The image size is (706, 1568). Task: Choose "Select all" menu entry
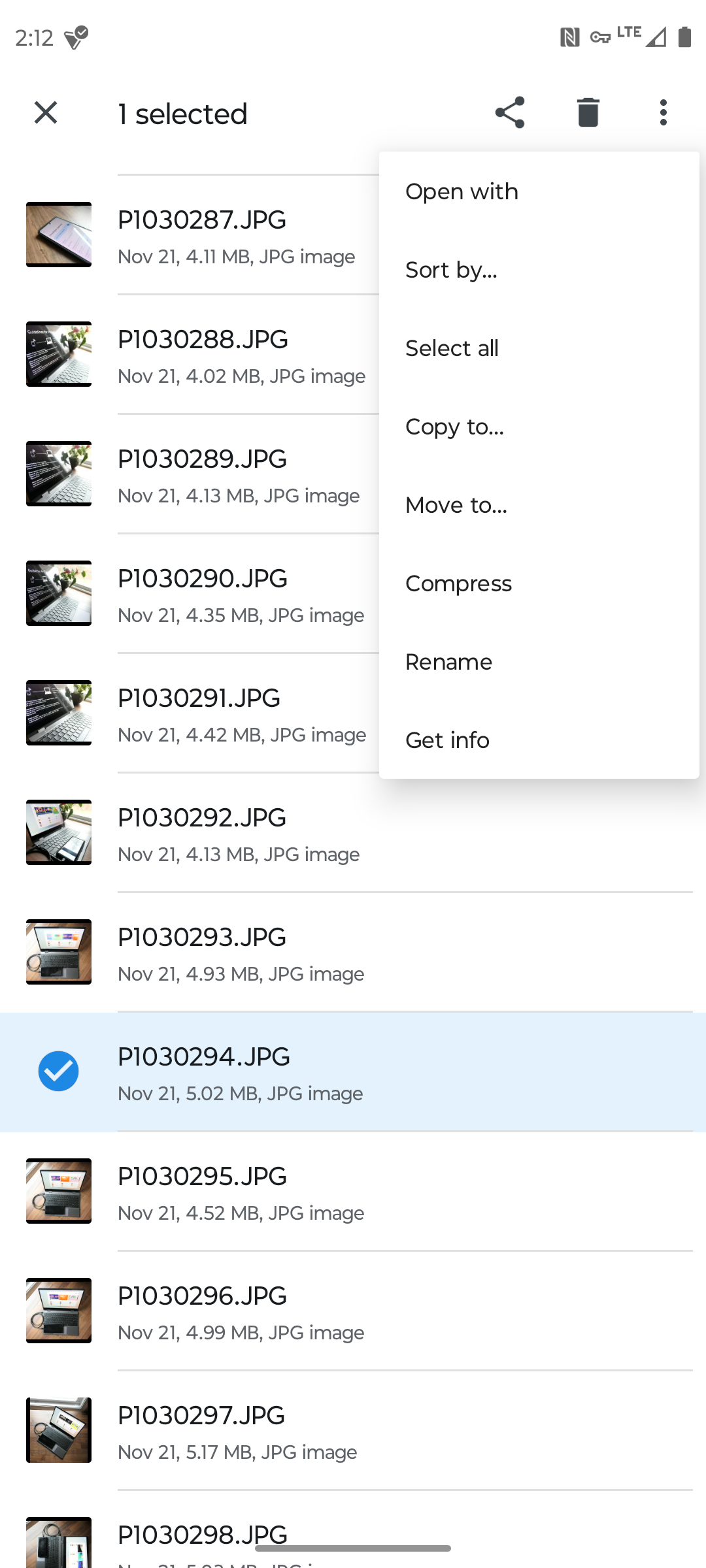pyautogui.click(x=452, y=348)
